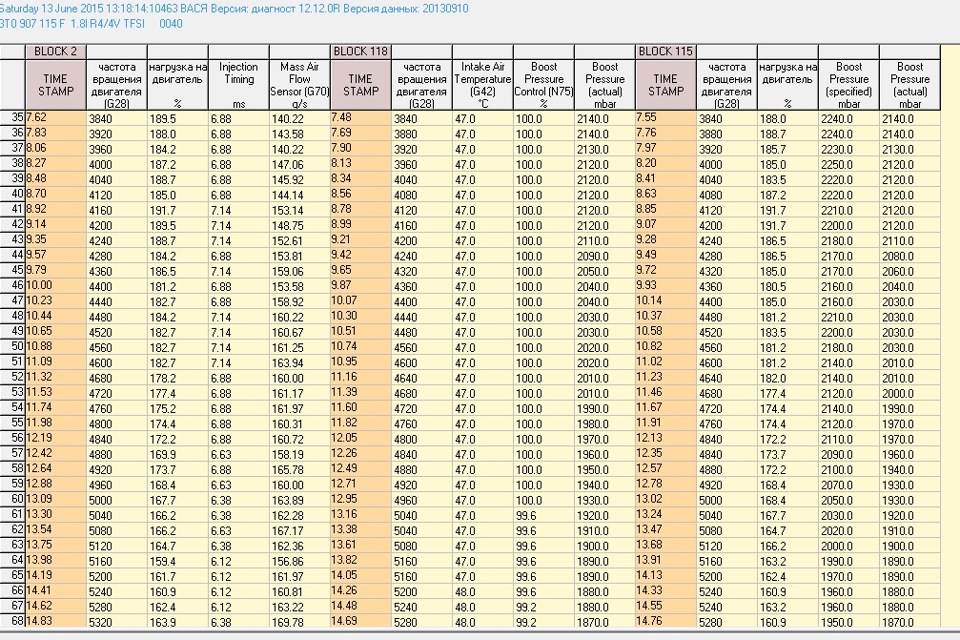Select row number 35
Viewport: 960px width, 640px height.
(13, 117)
